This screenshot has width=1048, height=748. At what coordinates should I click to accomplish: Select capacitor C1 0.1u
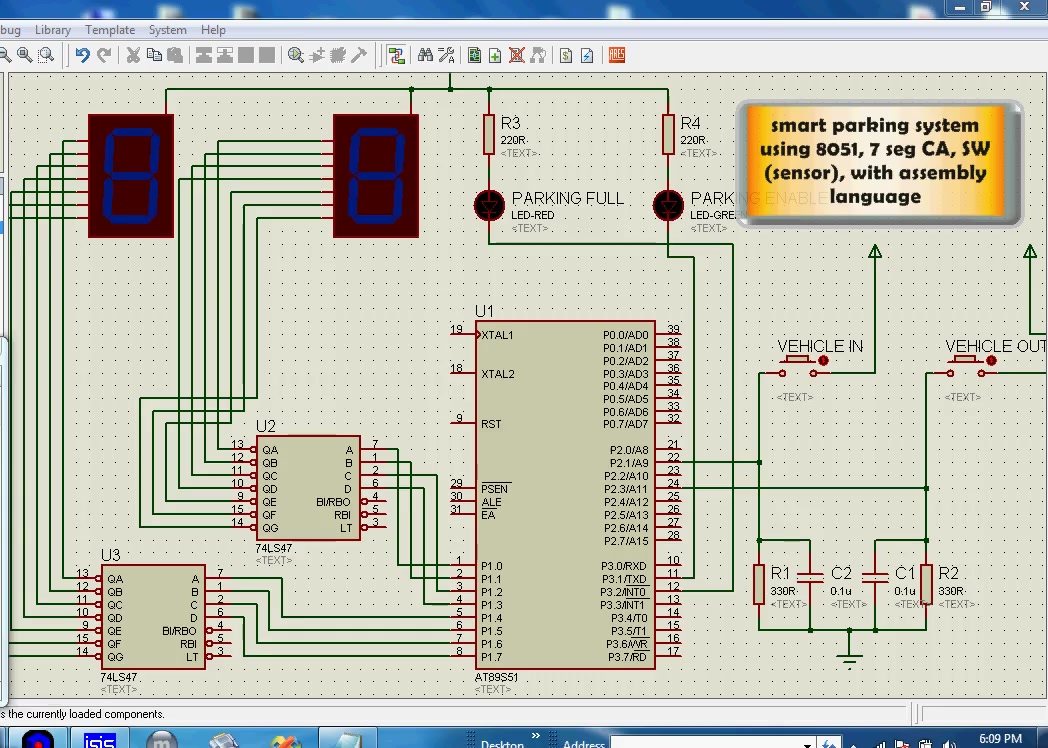tap(876, 579)
